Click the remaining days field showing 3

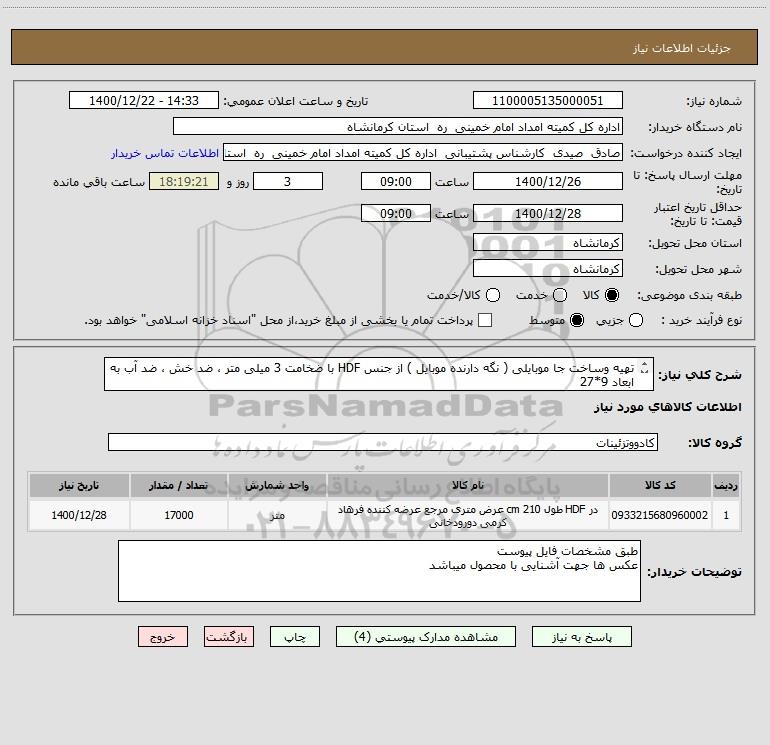point(288,181)
